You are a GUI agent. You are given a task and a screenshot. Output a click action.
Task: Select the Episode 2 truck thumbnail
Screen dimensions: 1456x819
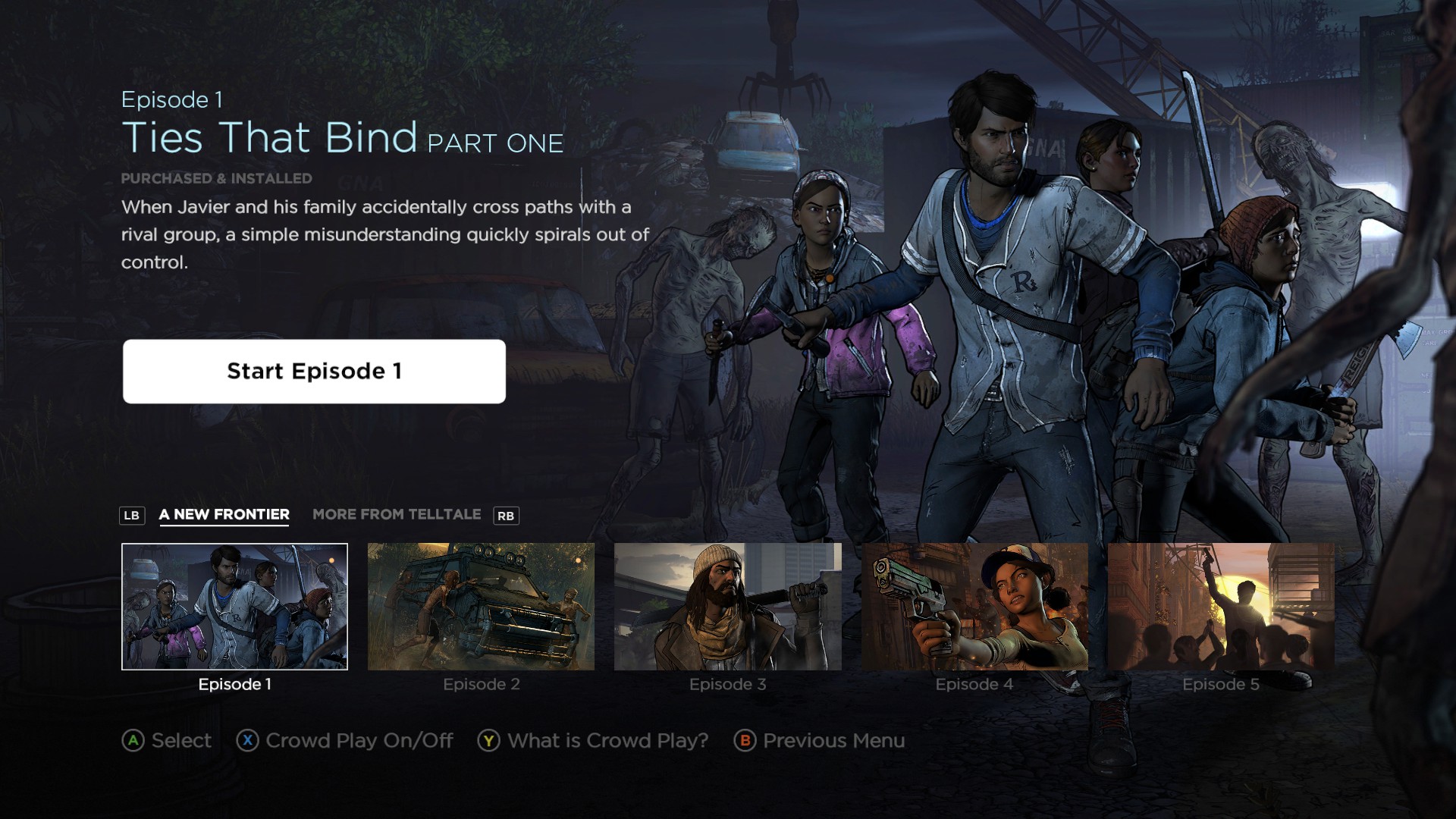click(481, 607)
